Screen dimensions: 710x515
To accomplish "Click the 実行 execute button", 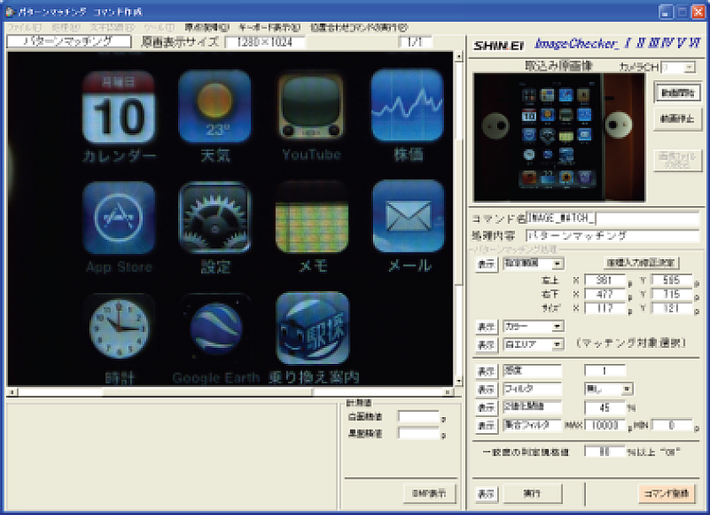I will point(532,493).
